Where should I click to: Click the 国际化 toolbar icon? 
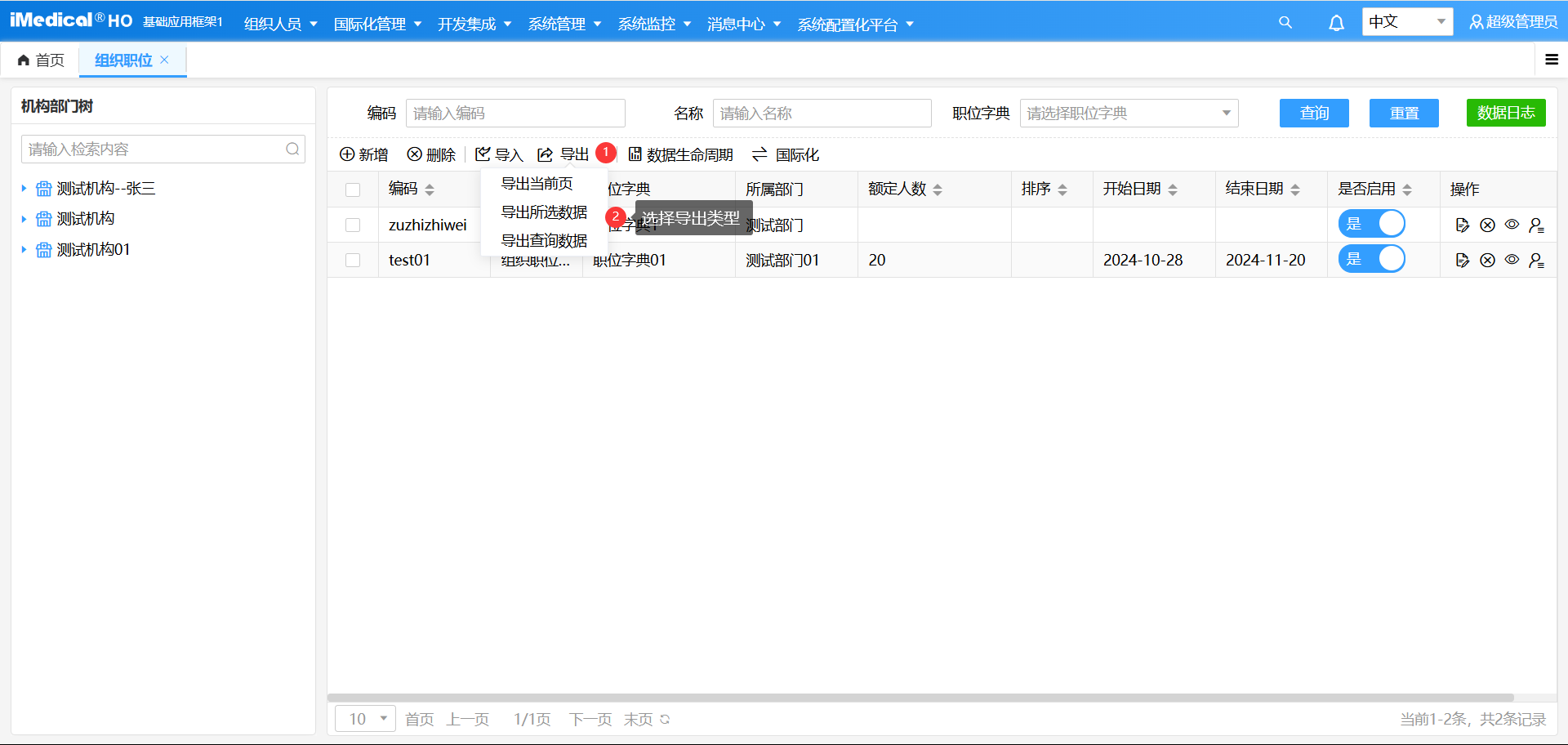click(x=784, y=154)
